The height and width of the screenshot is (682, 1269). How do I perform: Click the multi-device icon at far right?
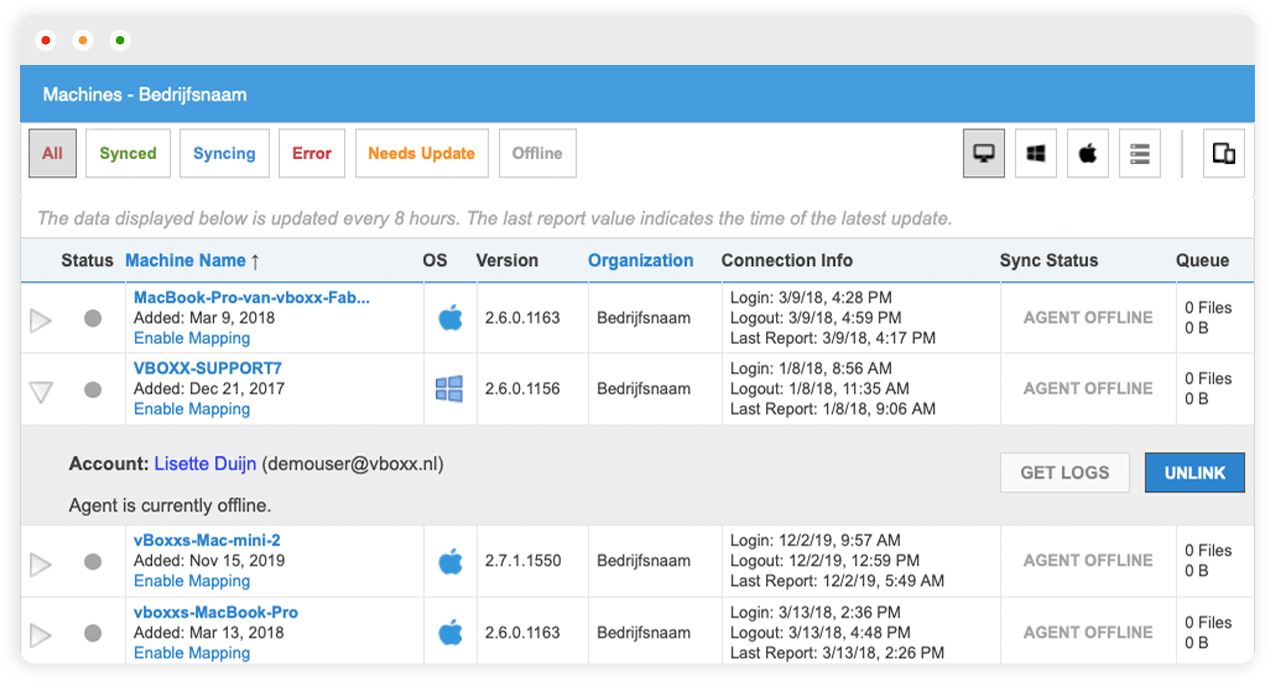click(1223, 154)
